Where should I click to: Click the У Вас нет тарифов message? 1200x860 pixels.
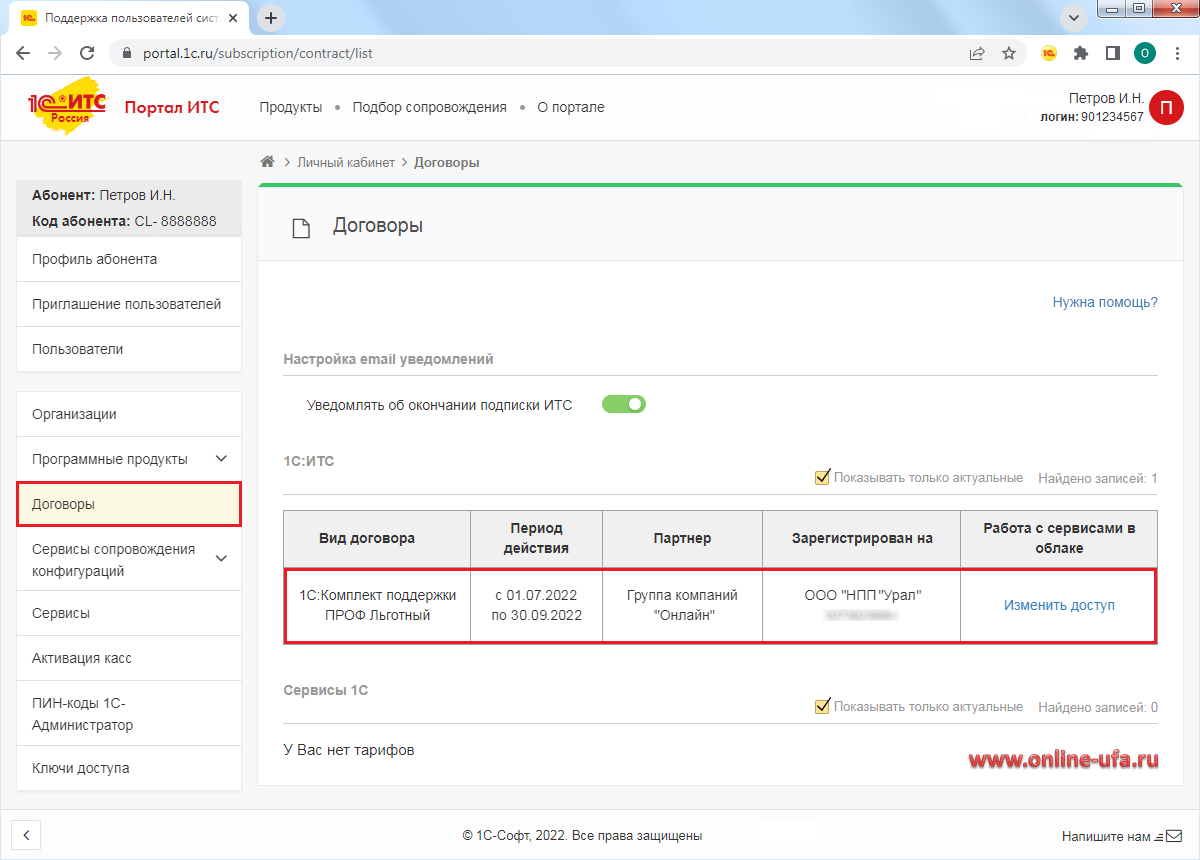349,750
